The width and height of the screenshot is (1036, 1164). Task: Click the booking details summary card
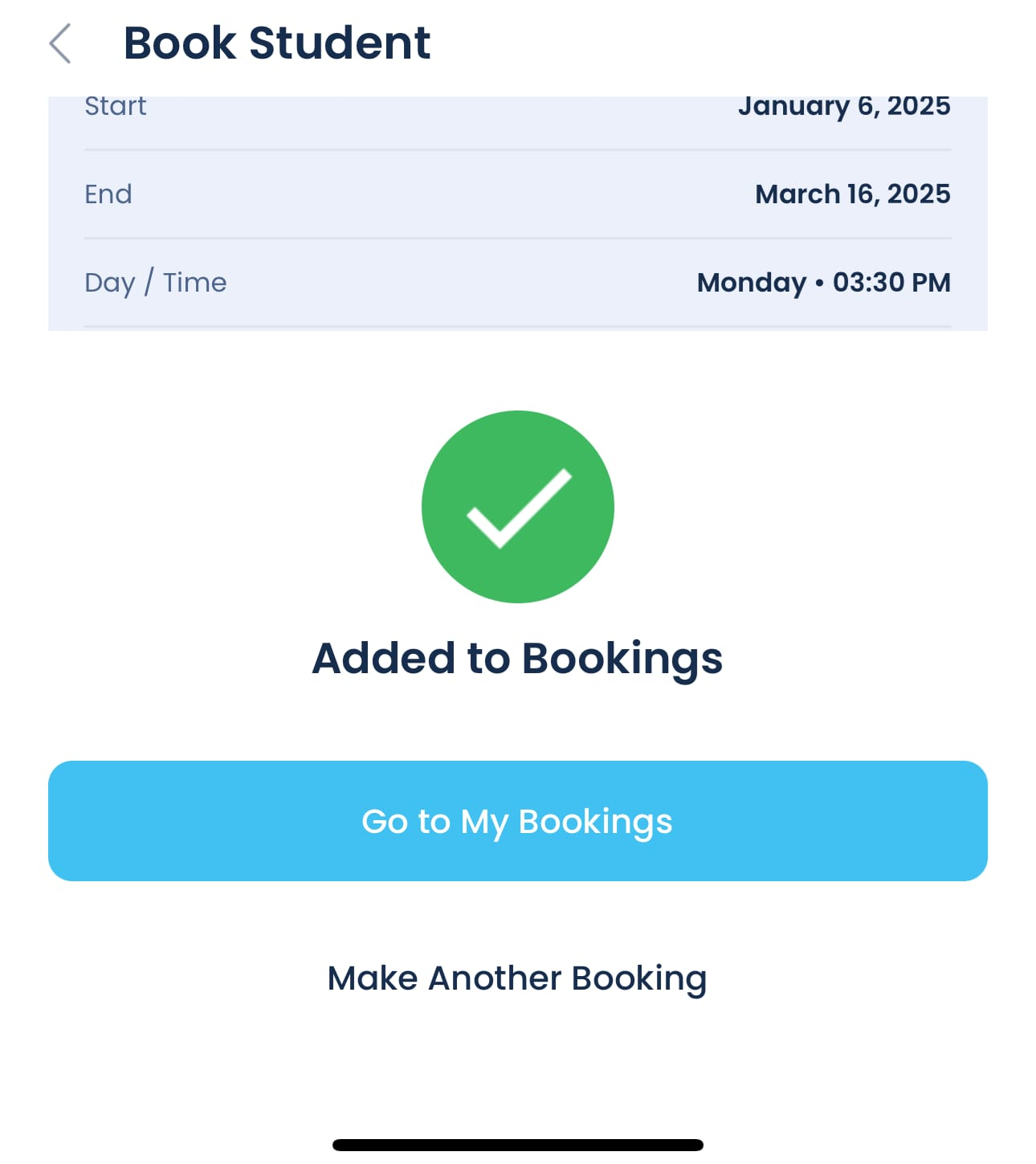pos(518,214)
